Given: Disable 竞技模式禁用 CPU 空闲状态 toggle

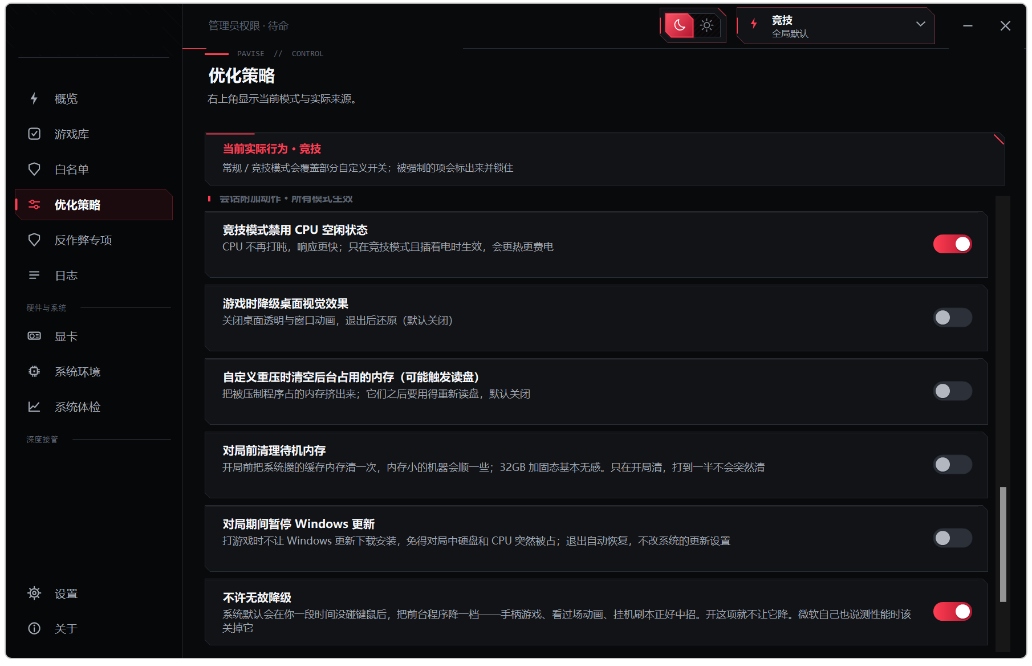Looking at the screenshot, I should (952, 244).
